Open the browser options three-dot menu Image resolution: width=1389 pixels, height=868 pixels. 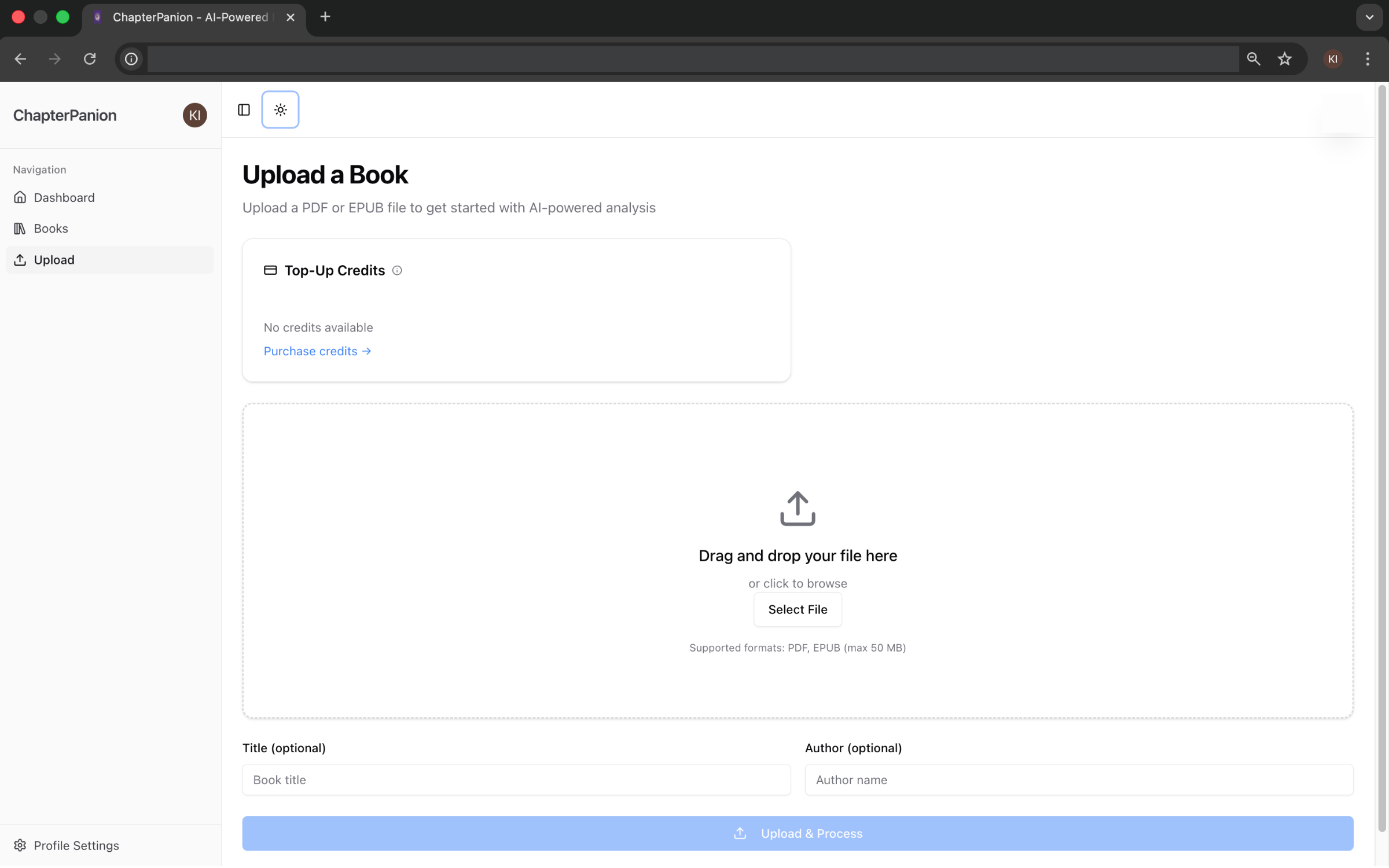click(1368, 58)
